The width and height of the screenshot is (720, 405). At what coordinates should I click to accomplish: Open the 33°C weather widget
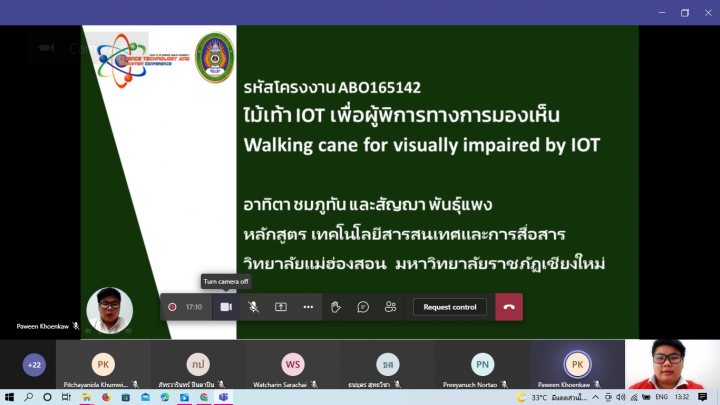(x=551, y=397)
